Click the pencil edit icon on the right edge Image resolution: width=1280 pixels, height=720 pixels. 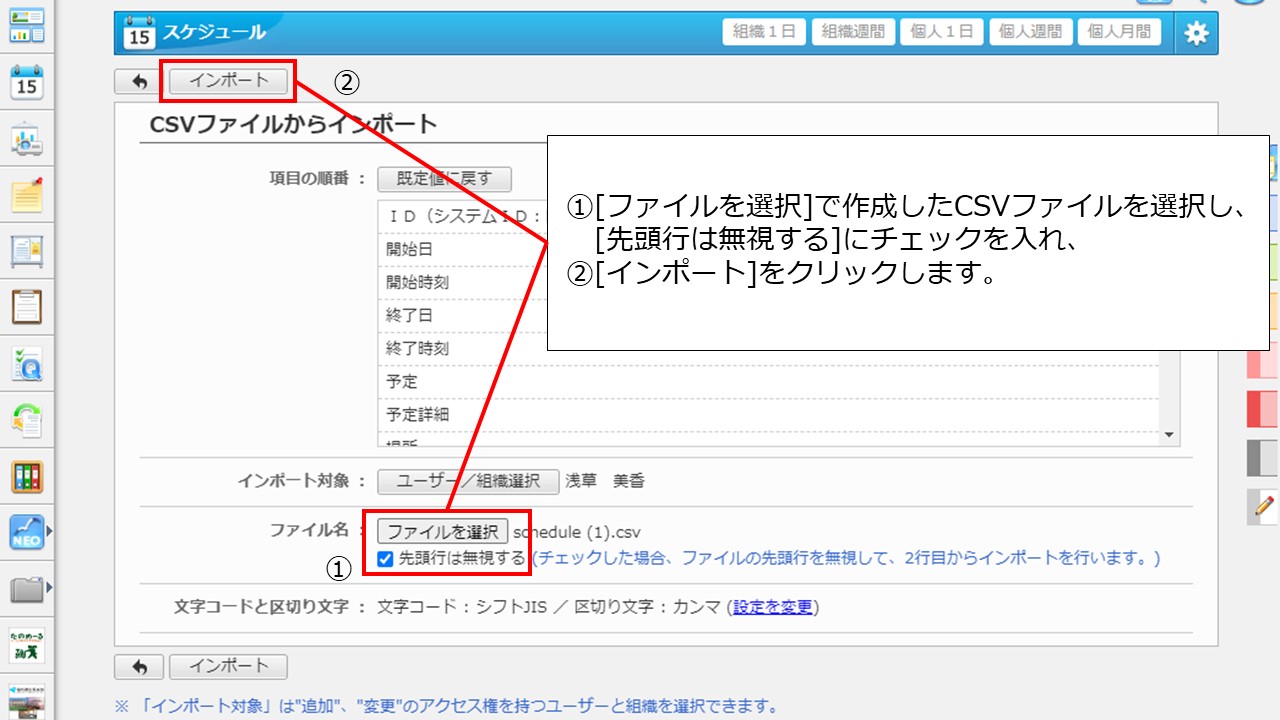point(1264,507)
